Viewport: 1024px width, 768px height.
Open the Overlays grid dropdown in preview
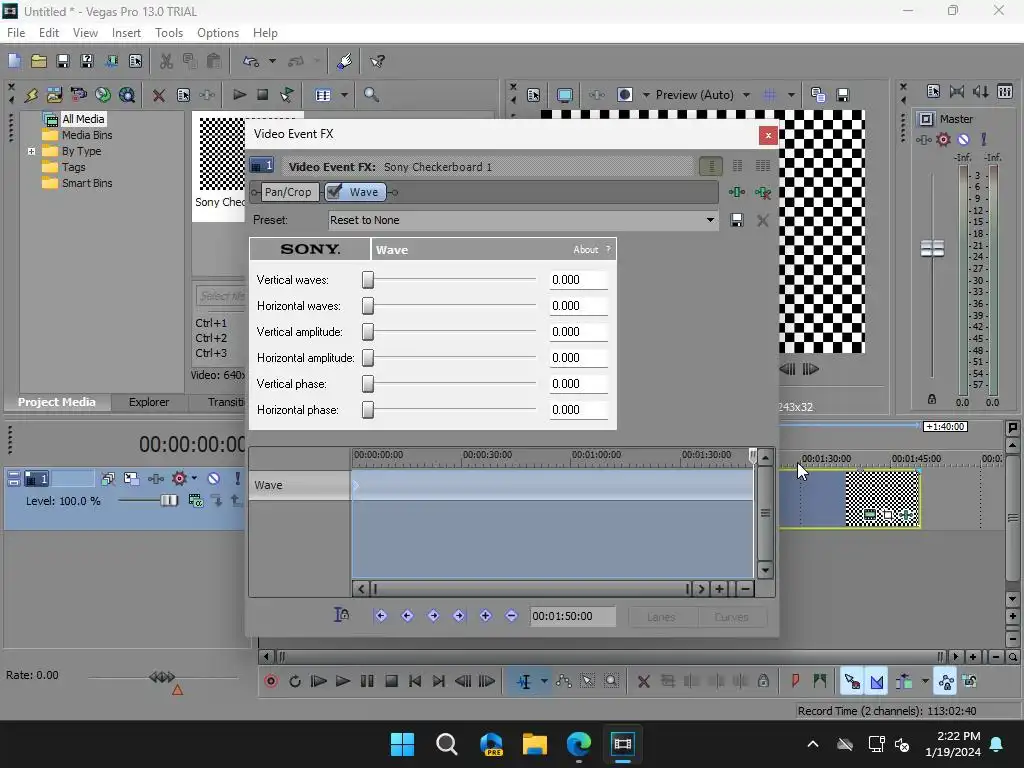coord(792,95)
